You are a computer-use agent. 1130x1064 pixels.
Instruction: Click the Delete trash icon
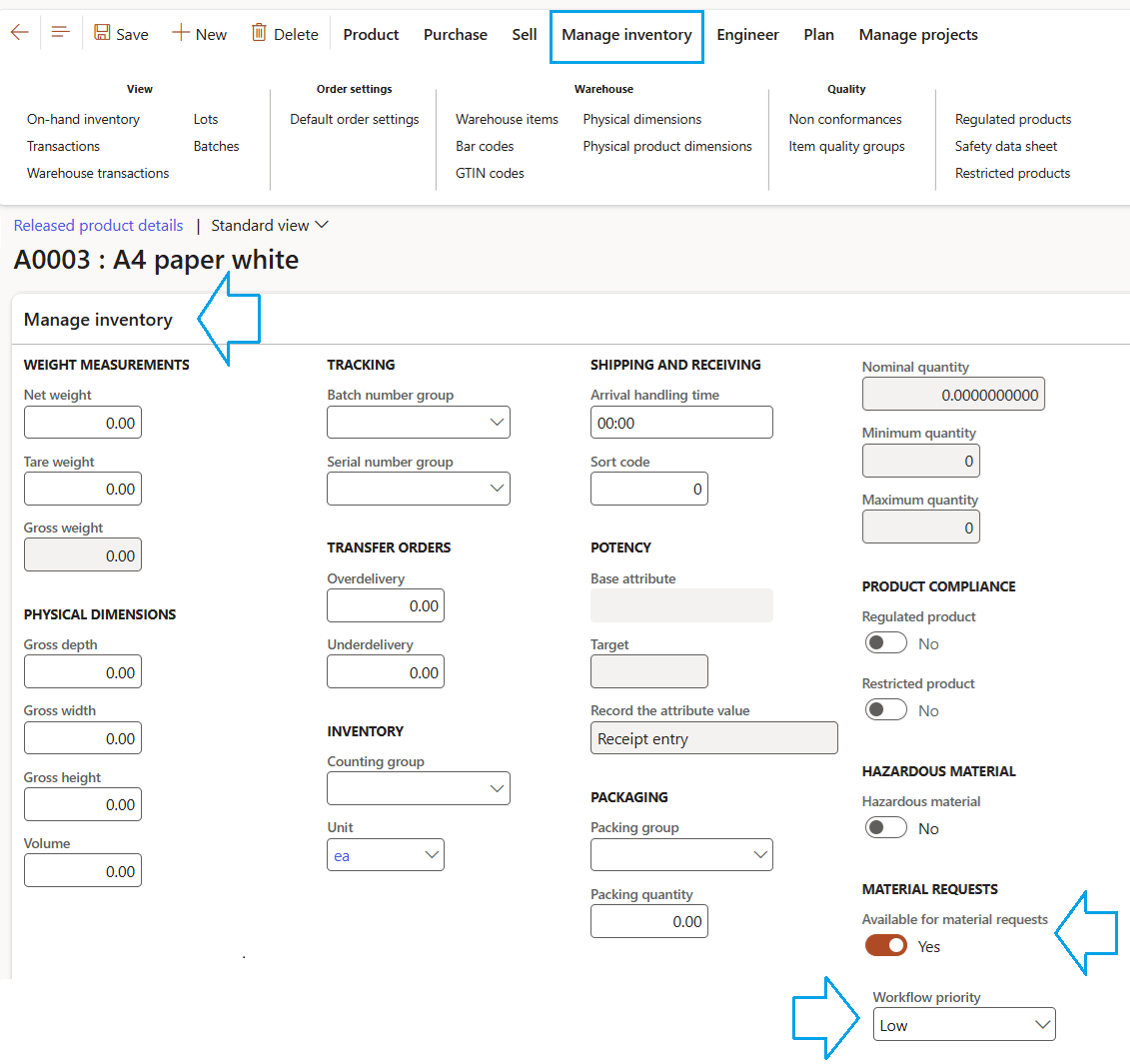click(259, 33)
